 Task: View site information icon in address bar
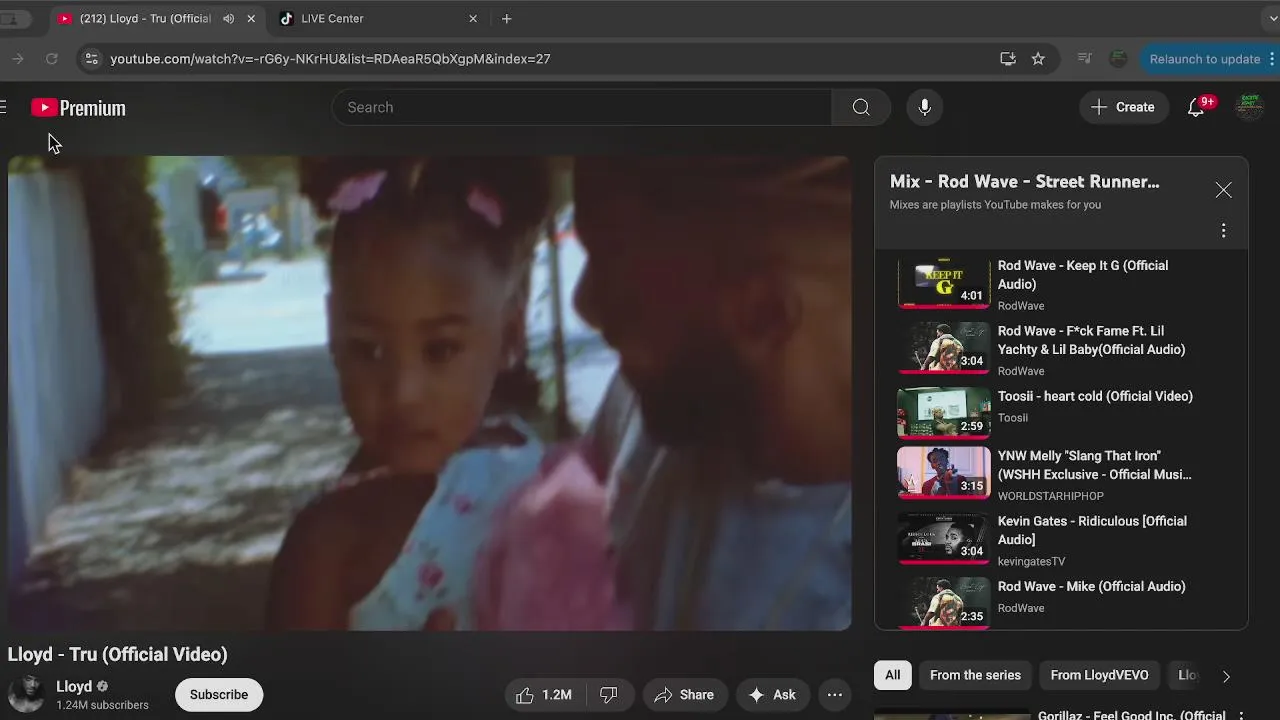coord(91,59)
